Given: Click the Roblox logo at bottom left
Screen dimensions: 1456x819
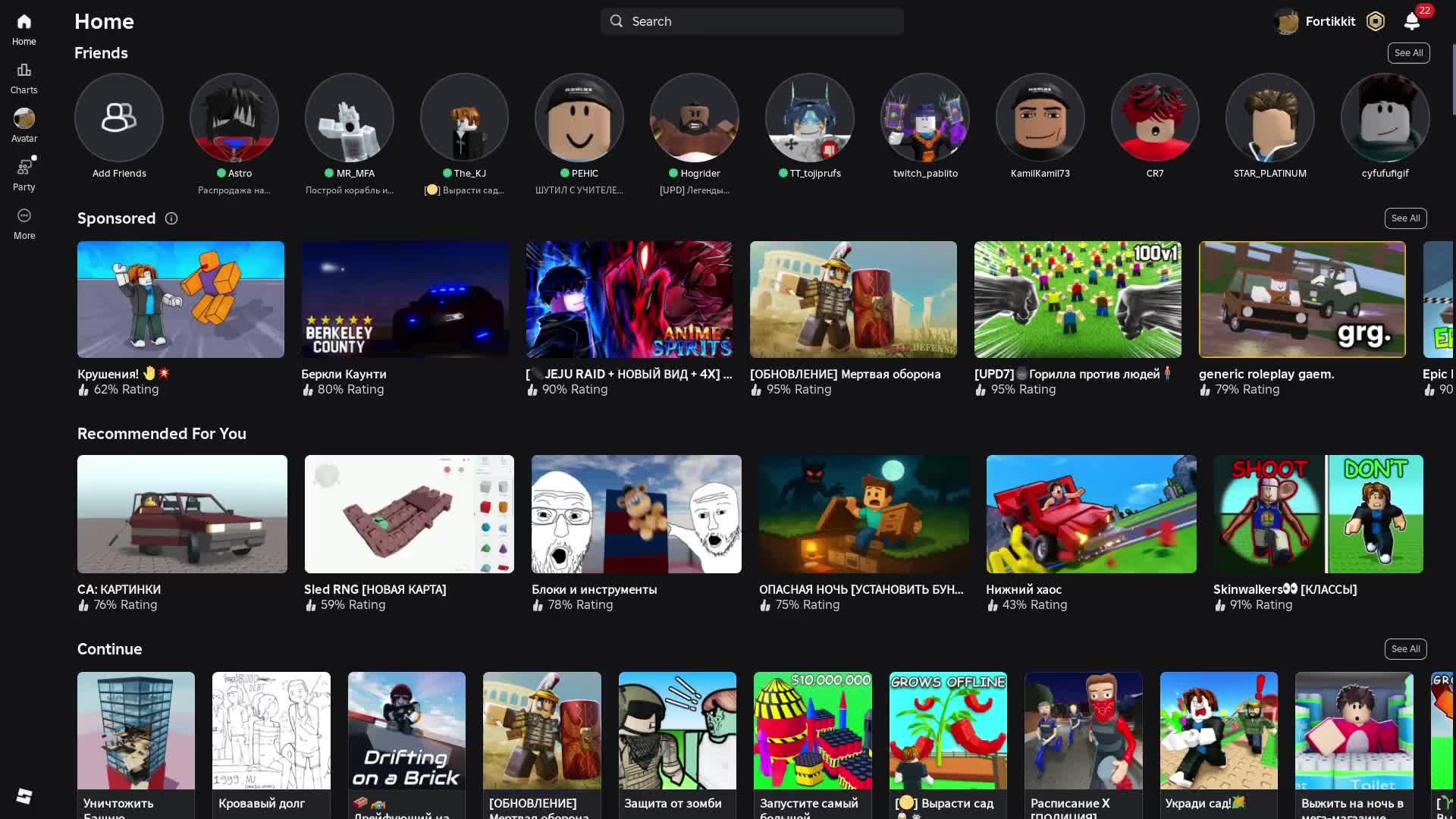Looking at the screenshot, I should click(24, 796).
